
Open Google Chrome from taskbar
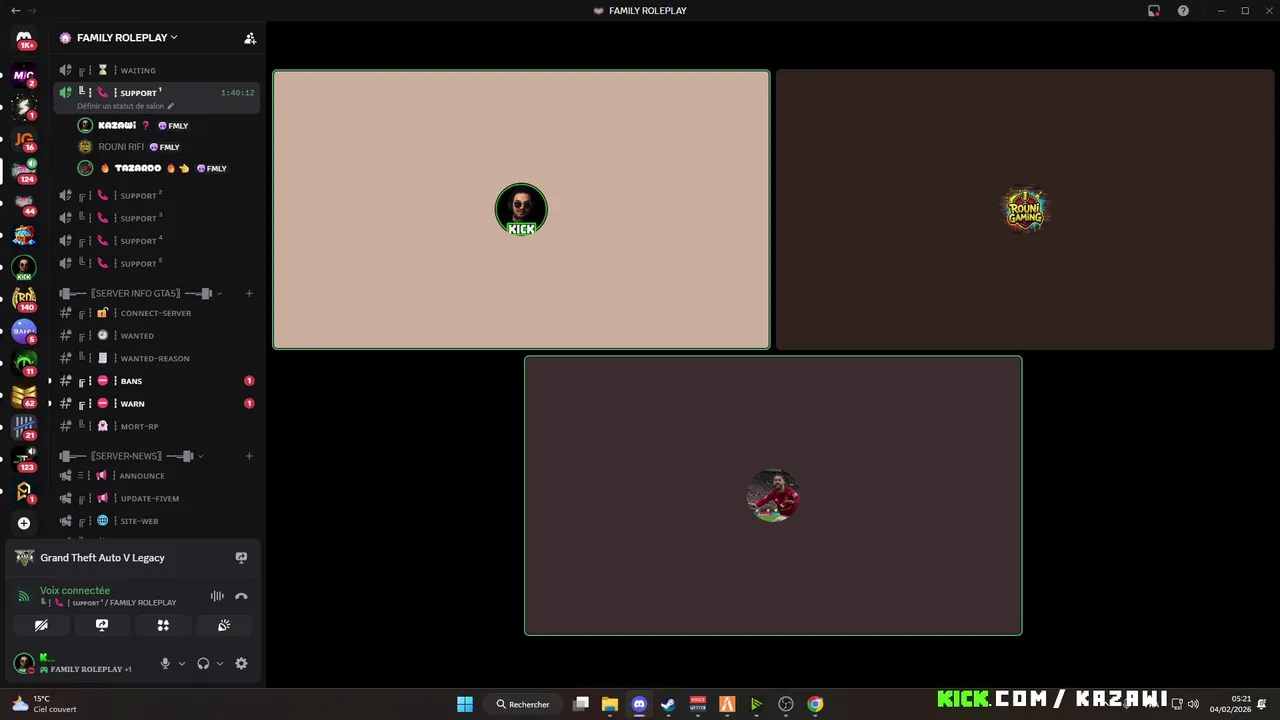click(815, 704)
